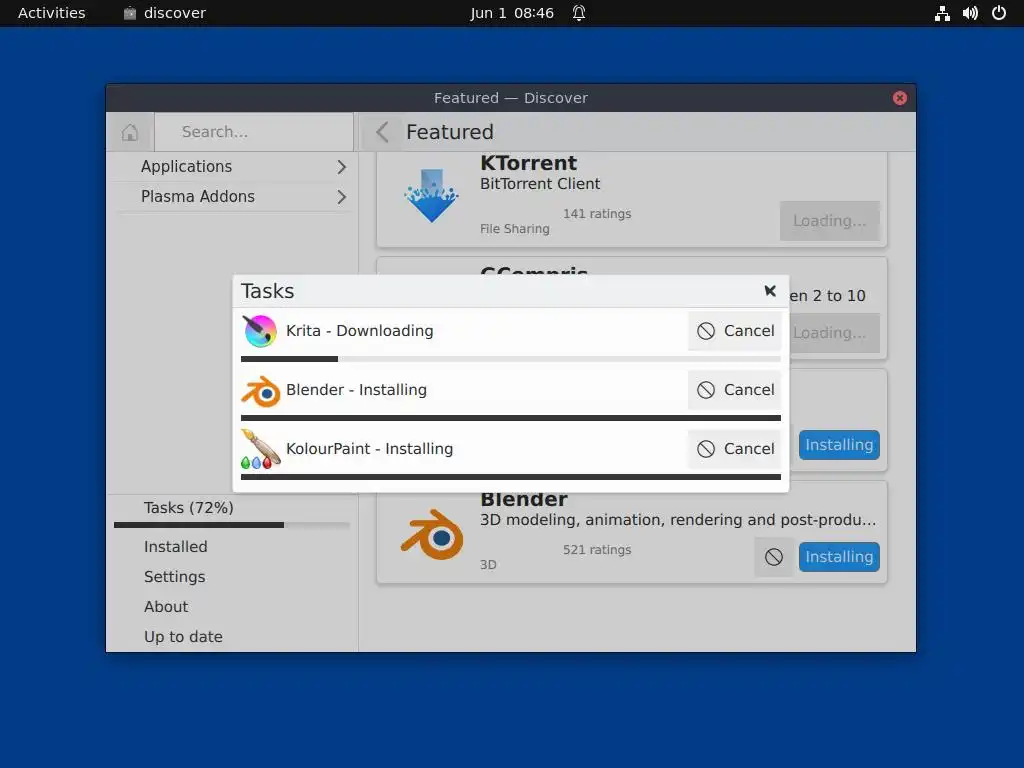Open the notification bell in top bar
This screenshot has width=1024, height=768.
[x=579, y=13]
